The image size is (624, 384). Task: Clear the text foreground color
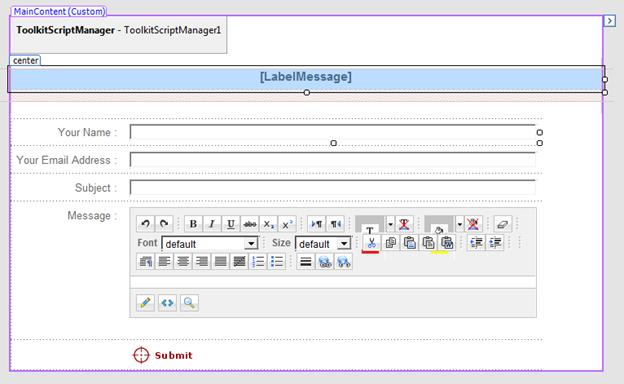404,224
